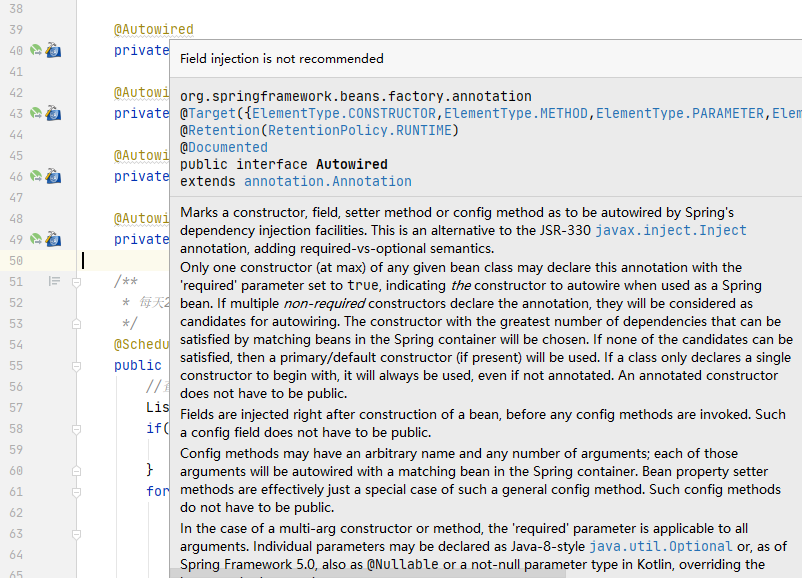Click the 'for' keyword on line 61
This screenshot has height=578, width=802.
158,492
